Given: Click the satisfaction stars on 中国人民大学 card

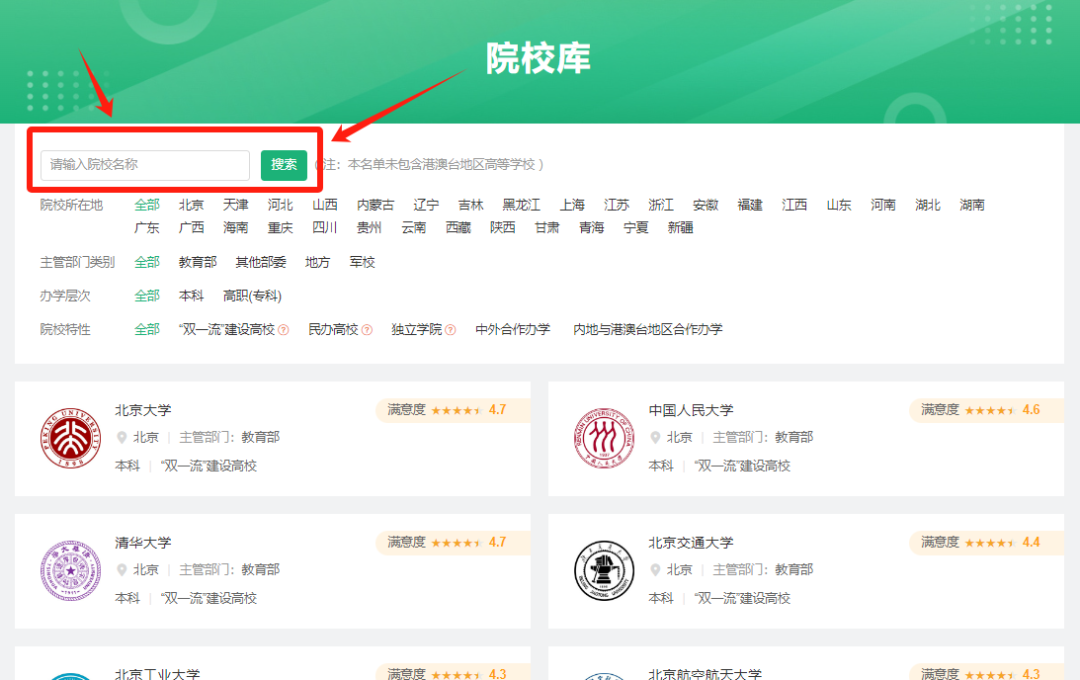Looking at the screenshot, I should coord(990,411).
